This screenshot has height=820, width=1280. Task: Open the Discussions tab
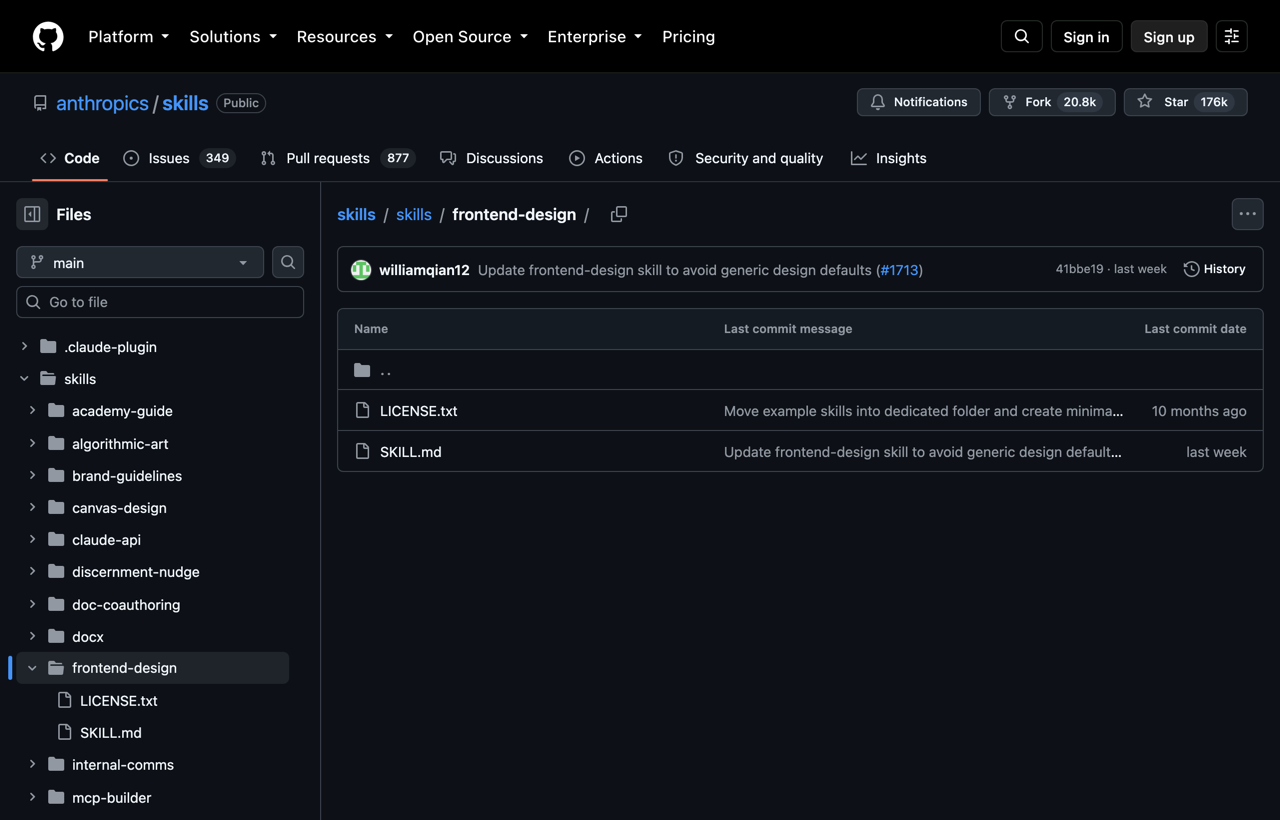(491, 158)
